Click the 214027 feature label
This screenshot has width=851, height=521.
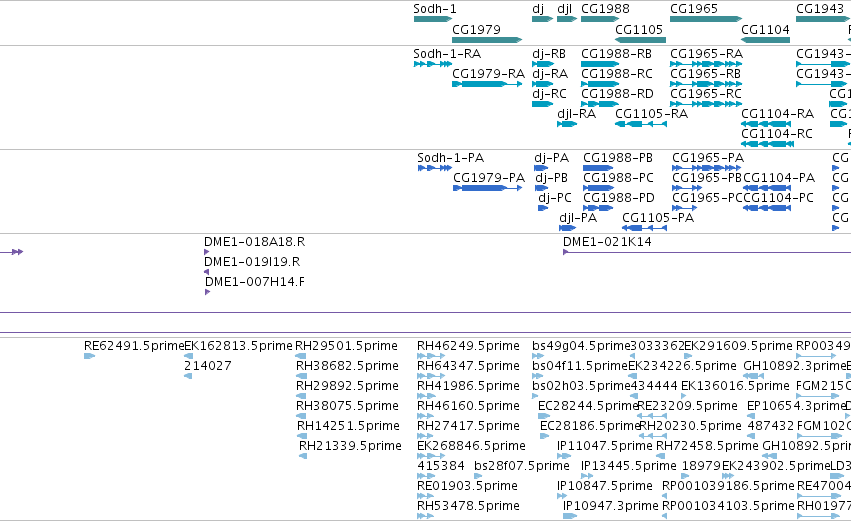(208, 366)
